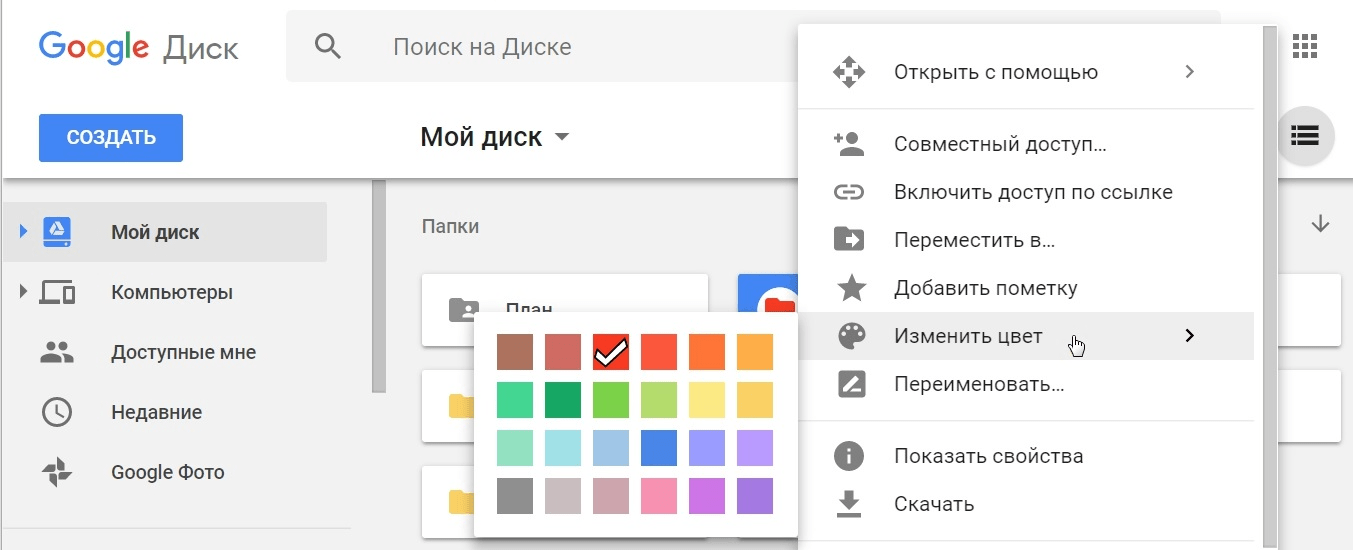Click the sidebar's vertical scrollbar
Screen dimensions: 1353x550
pyautogui.click(x=378, y=286)
